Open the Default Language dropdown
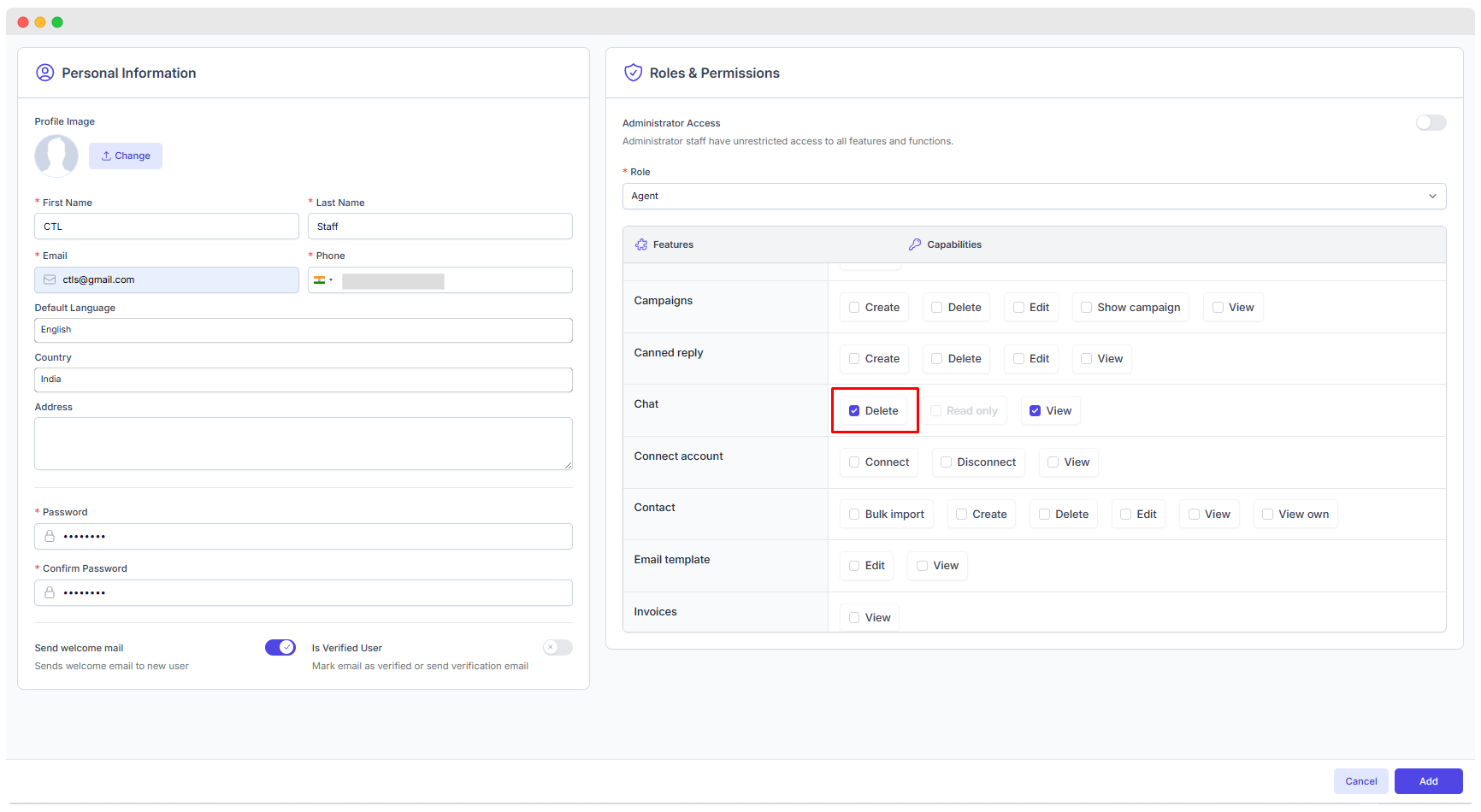This screenshot has width=1481, height=812. coord(304,330)
